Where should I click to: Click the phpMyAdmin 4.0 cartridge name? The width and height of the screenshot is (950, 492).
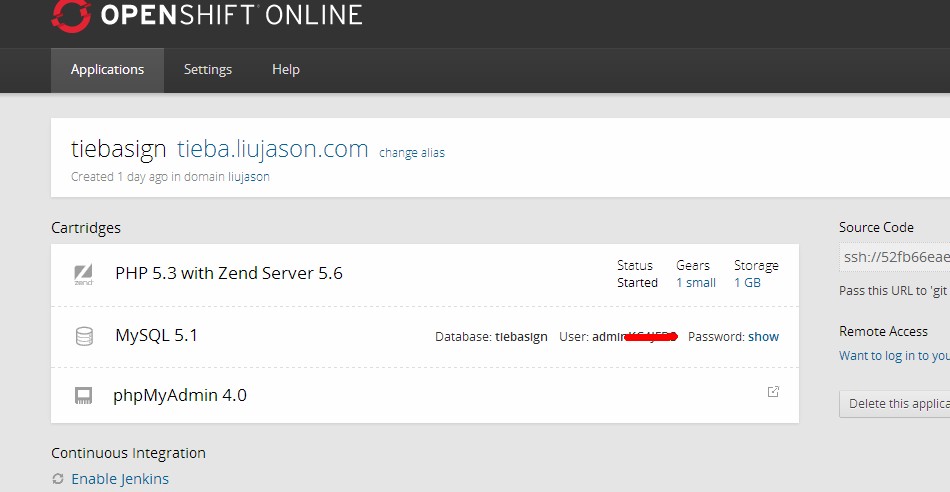click(180, 395)
